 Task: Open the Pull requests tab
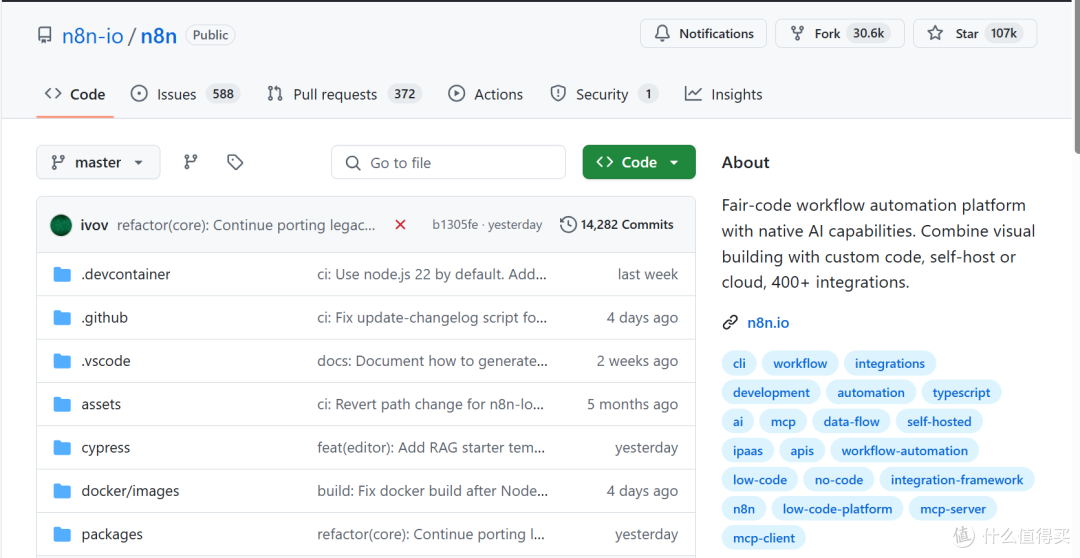[x=344, y=94]
